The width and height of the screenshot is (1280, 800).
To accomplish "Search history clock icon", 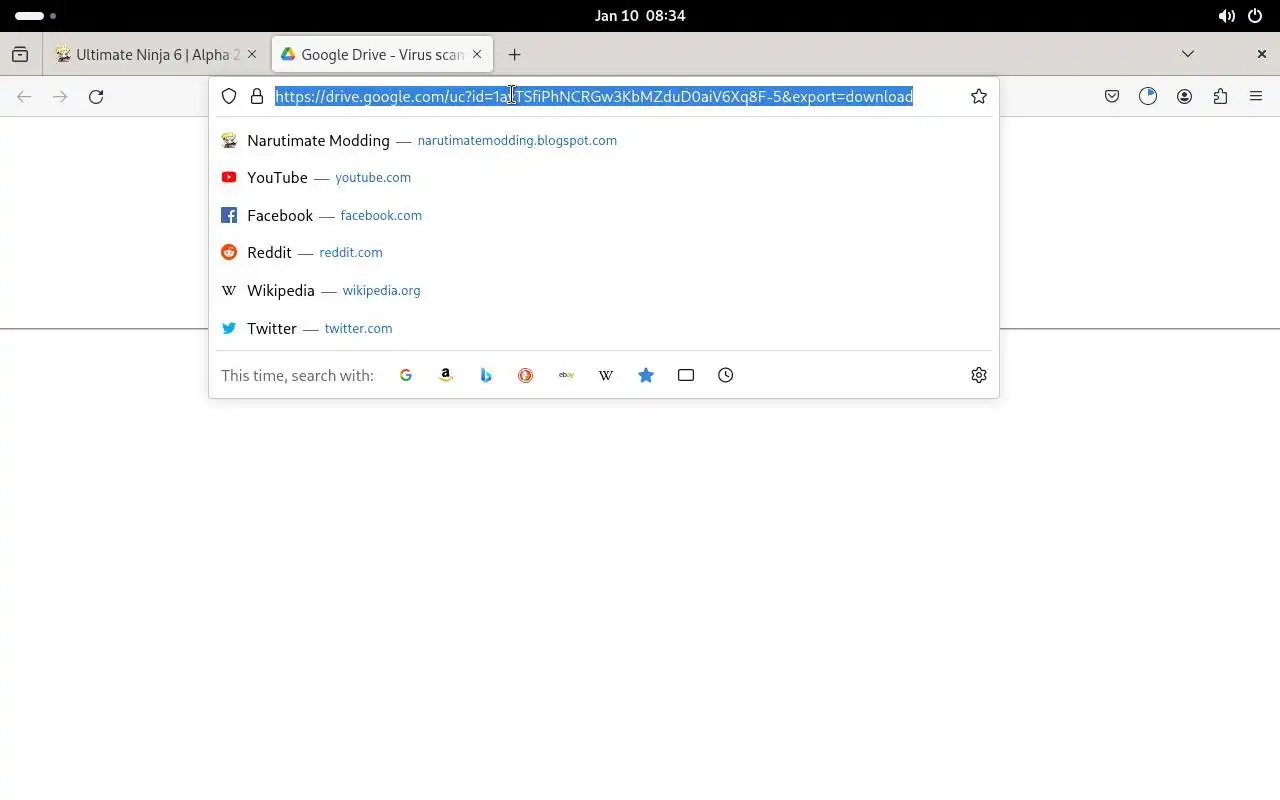I will (726, 375).
